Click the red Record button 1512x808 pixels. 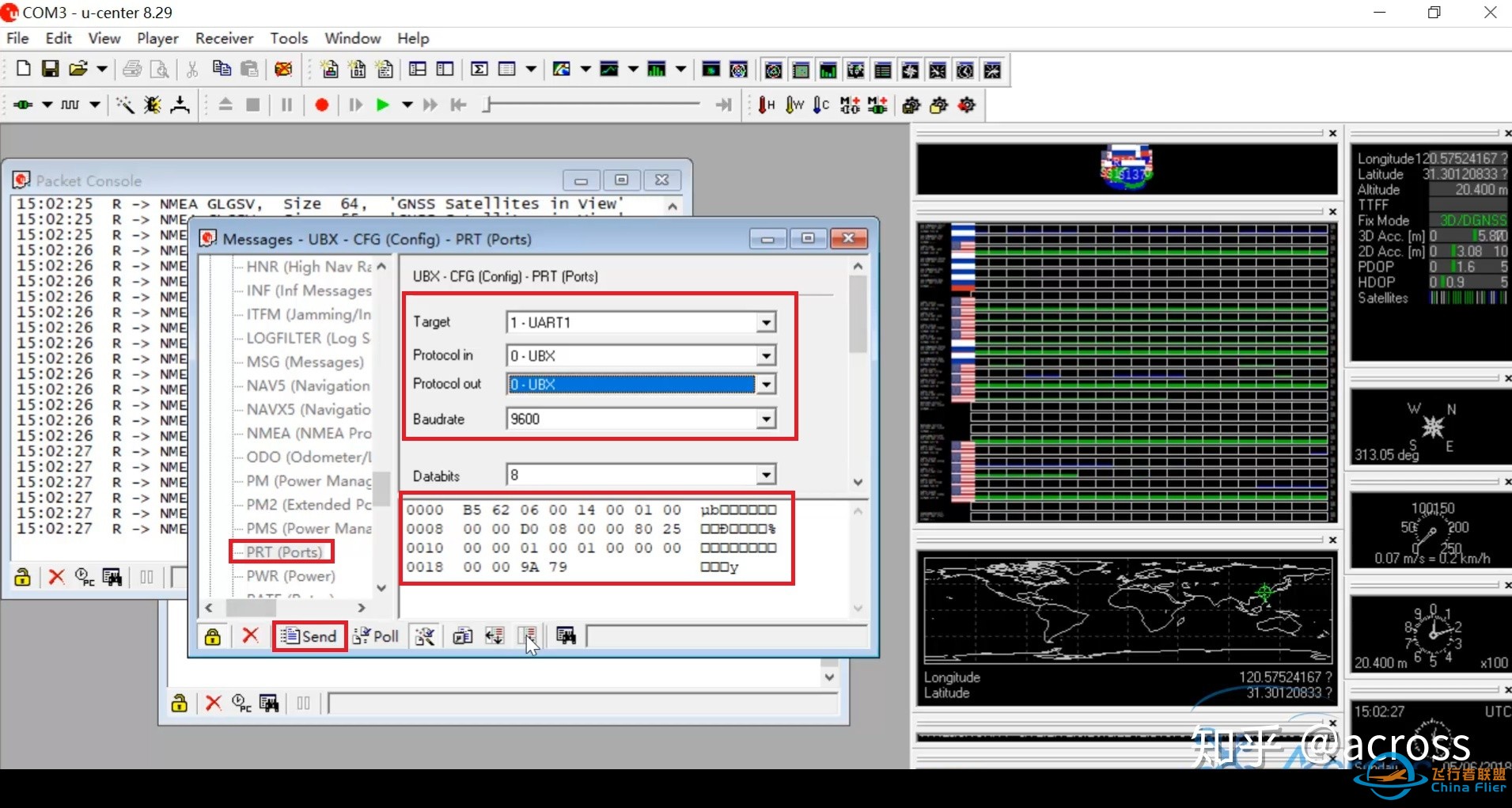point(321,105)
